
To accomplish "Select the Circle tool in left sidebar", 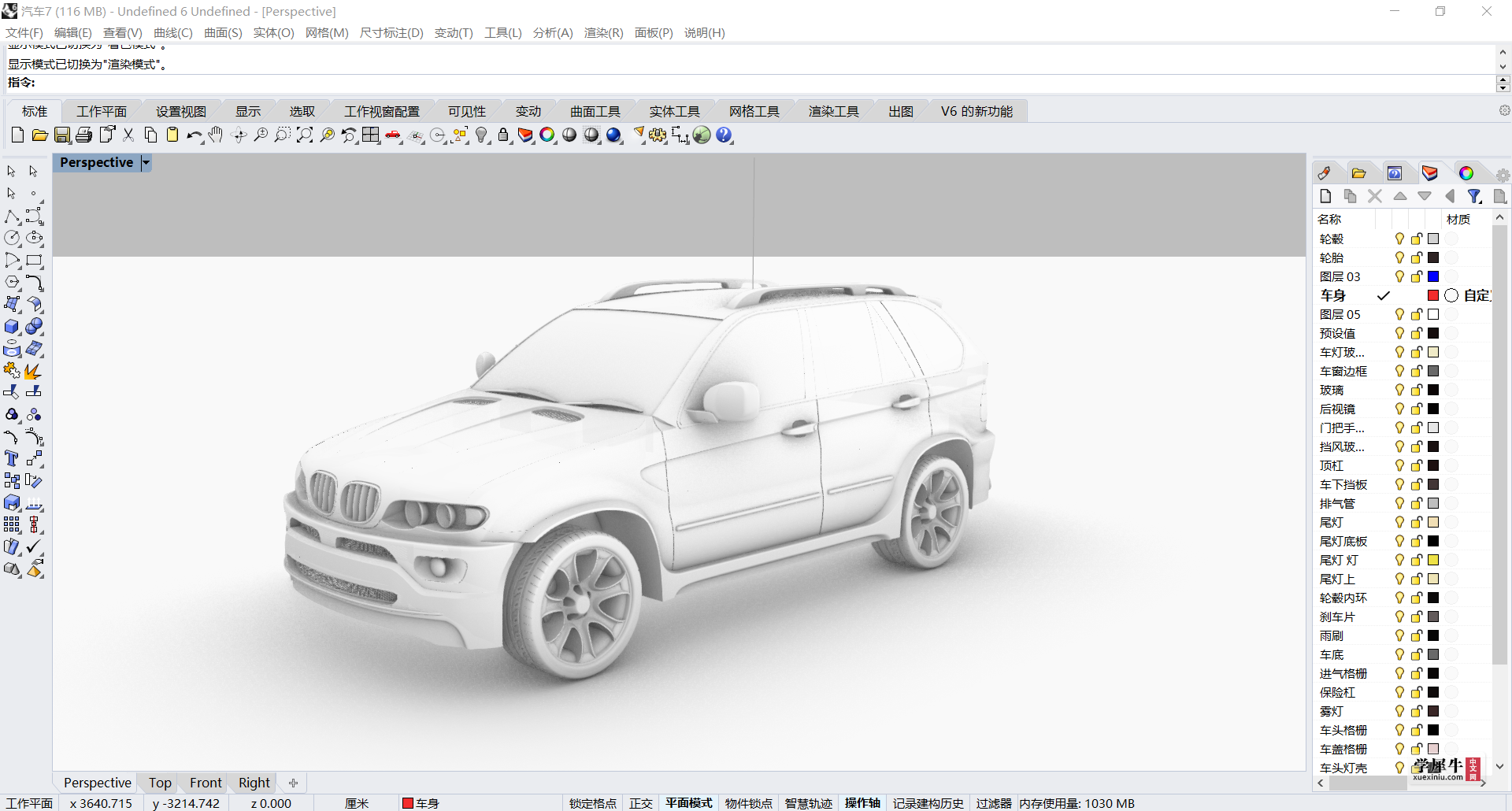I will [12, 237].
